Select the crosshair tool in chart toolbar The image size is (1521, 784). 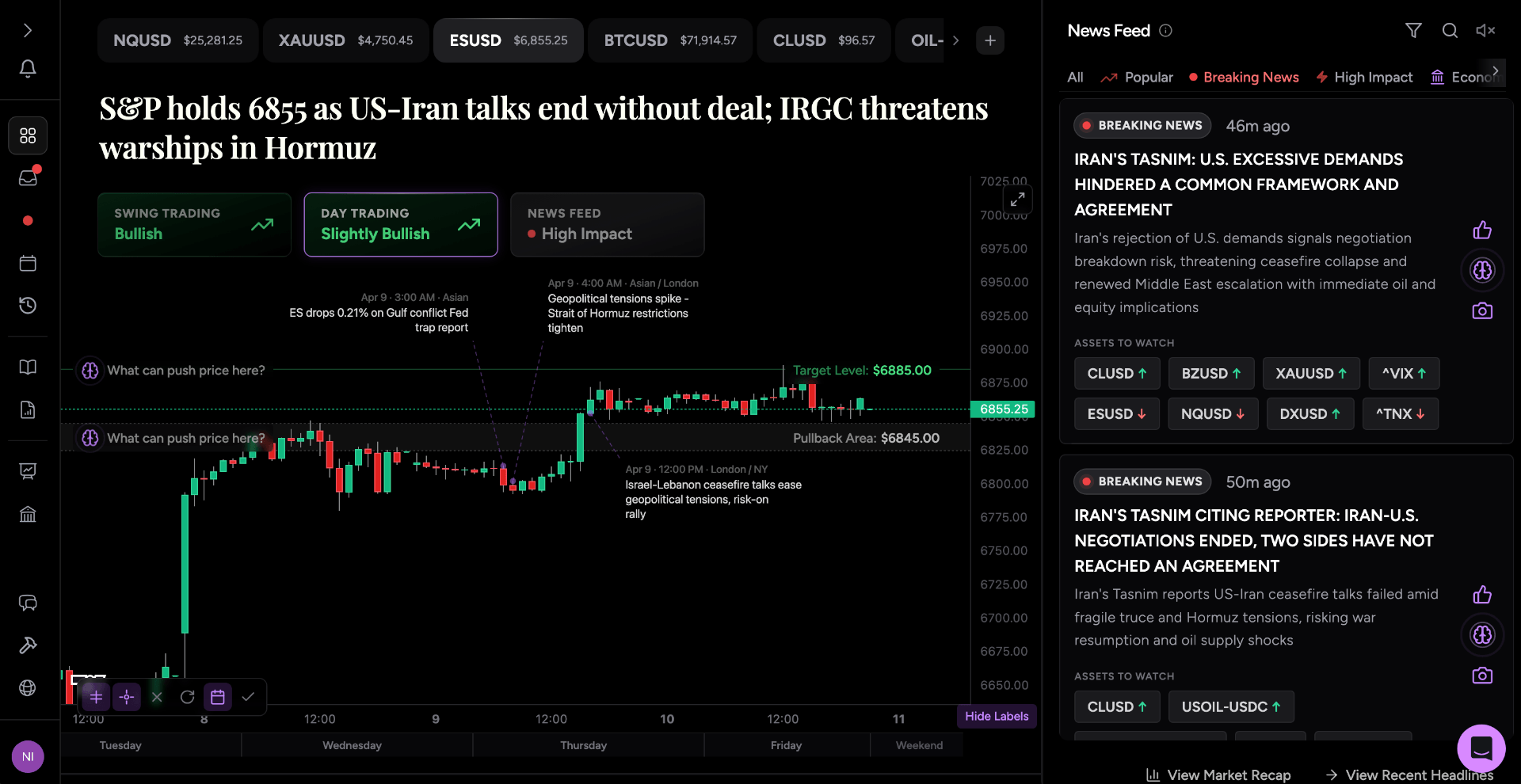pyautogui.click(x=127, y=698)
